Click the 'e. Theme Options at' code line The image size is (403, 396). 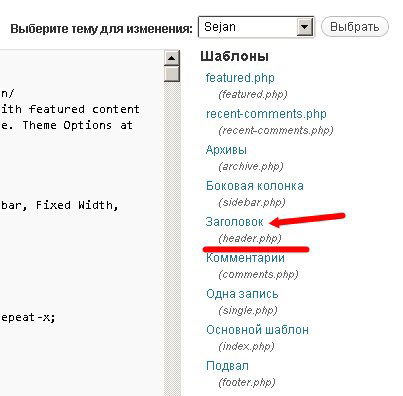click(x=67, y=125)
